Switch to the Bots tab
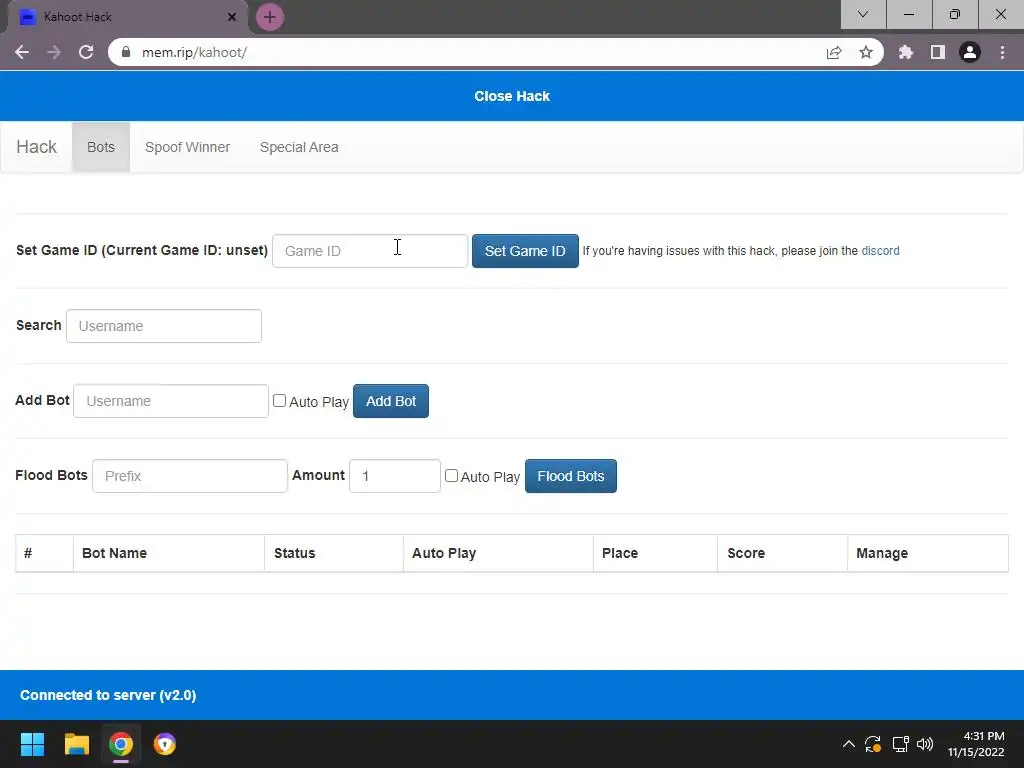This screenshot has height=768, width=1024. 101,147
